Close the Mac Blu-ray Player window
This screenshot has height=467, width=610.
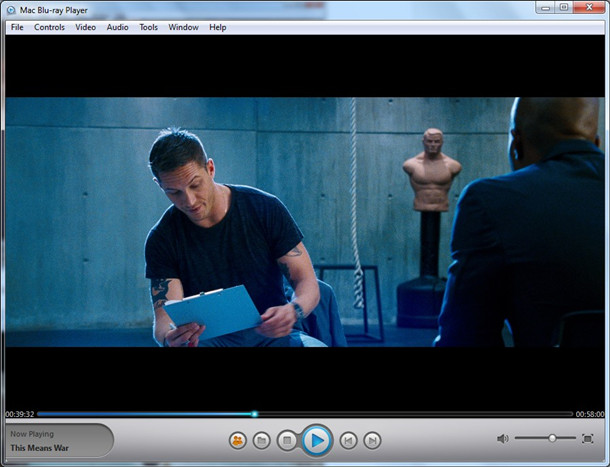pos(589,7)
